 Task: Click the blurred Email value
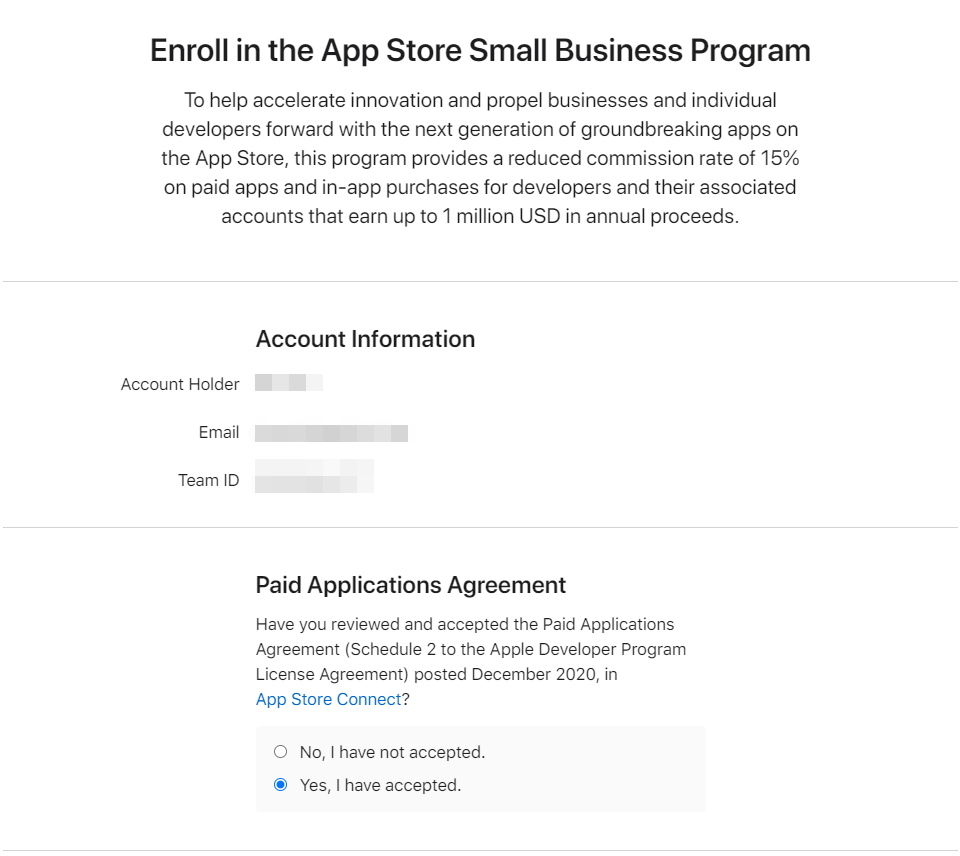click(331, 432)
